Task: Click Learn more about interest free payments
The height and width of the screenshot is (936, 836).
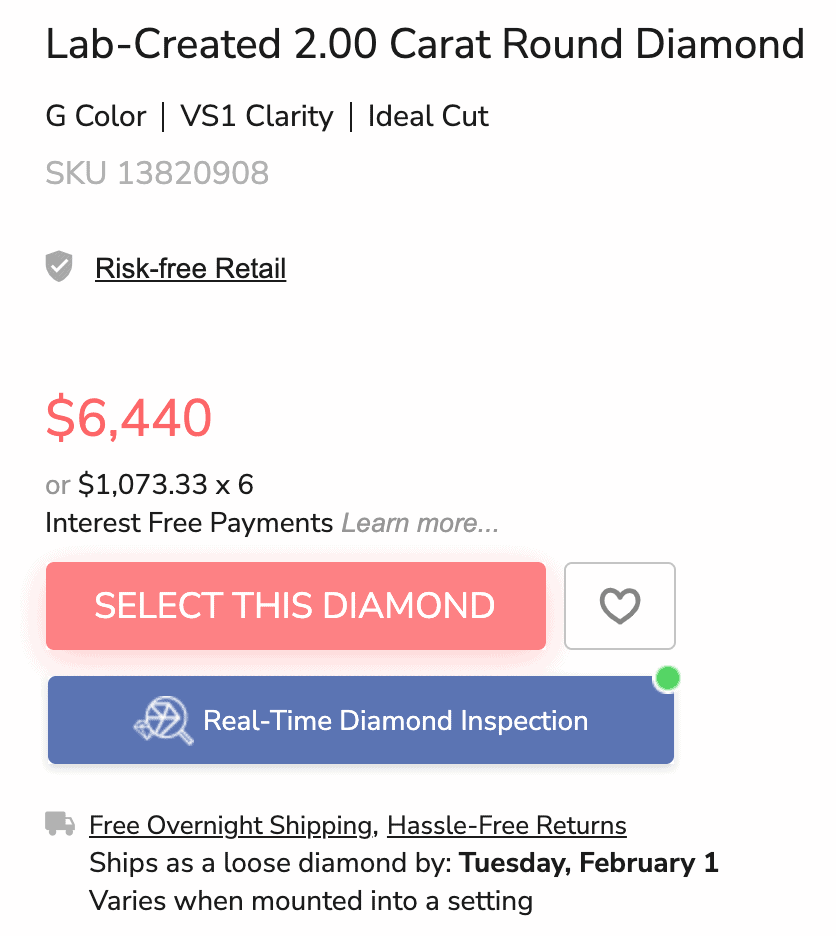Action: (420, 523)
